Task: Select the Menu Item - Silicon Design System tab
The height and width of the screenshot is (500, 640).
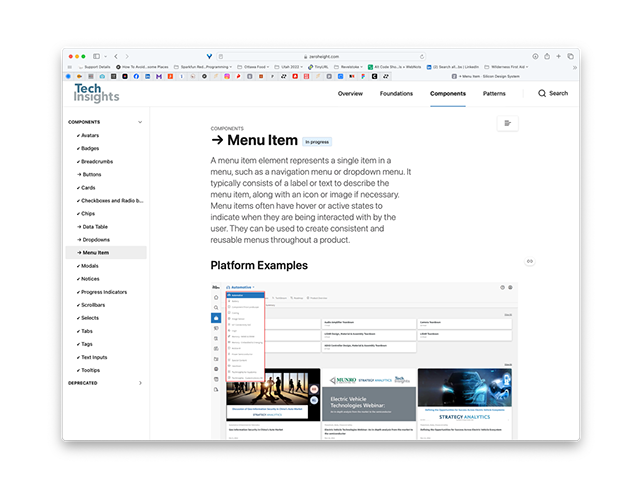Action: point(485,76)
